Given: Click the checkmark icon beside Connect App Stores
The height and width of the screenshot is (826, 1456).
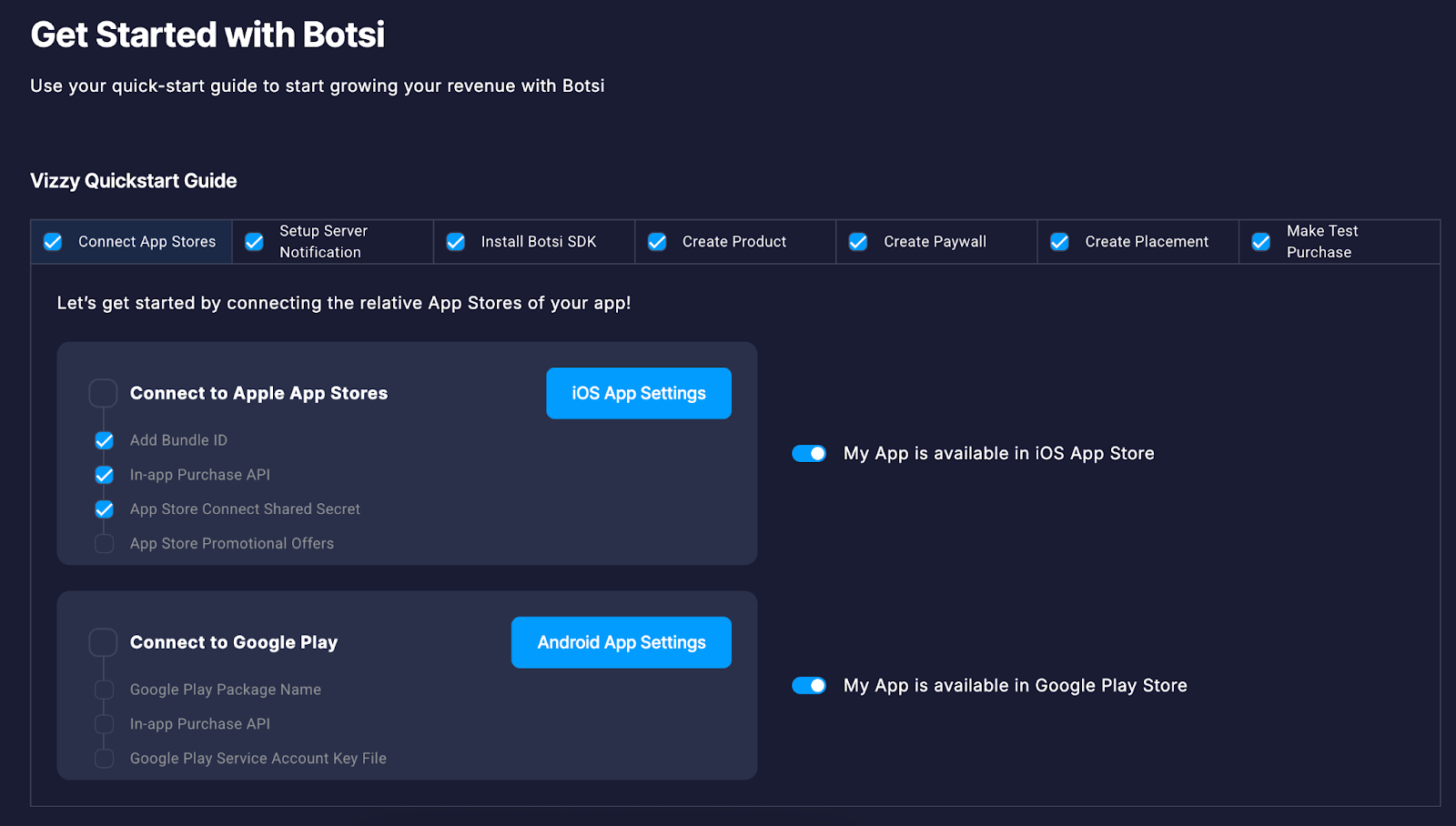Looking at the screenshot, I should (53, 242).
